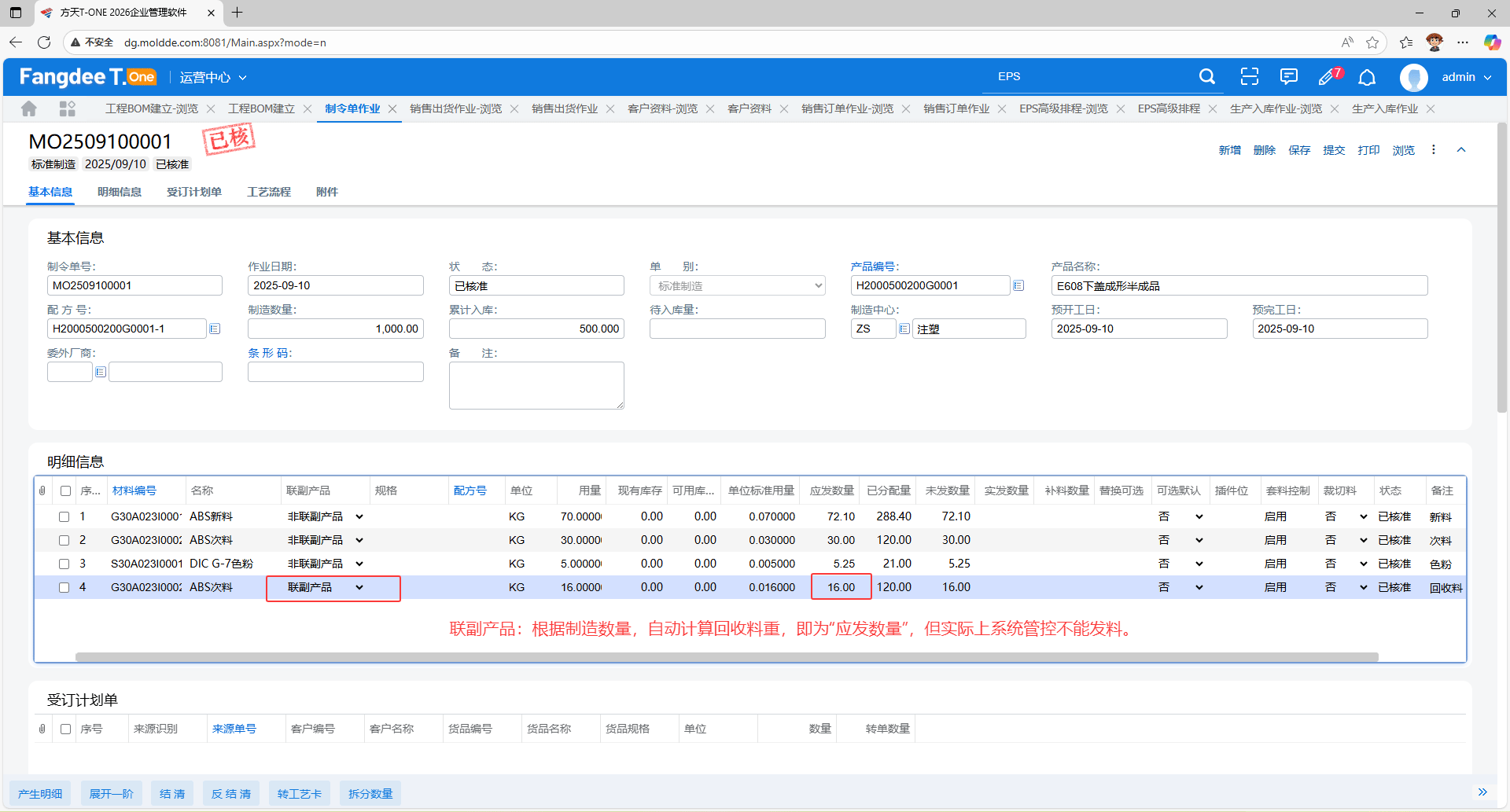
Task: Open the 联副产品 dropdown in row 4
Action: [x=359, y=588]
